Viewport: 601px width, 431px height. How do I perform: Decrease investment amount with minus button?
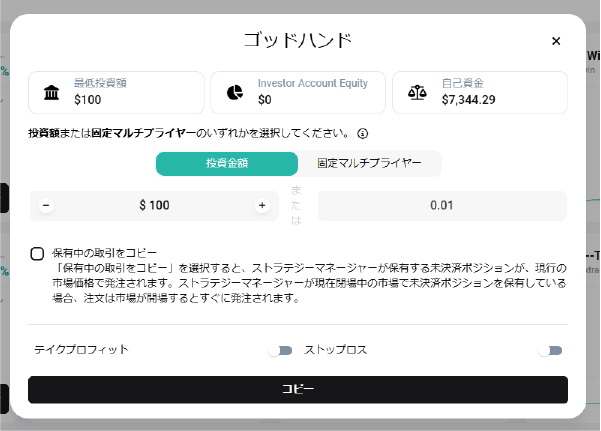(46, 206)
